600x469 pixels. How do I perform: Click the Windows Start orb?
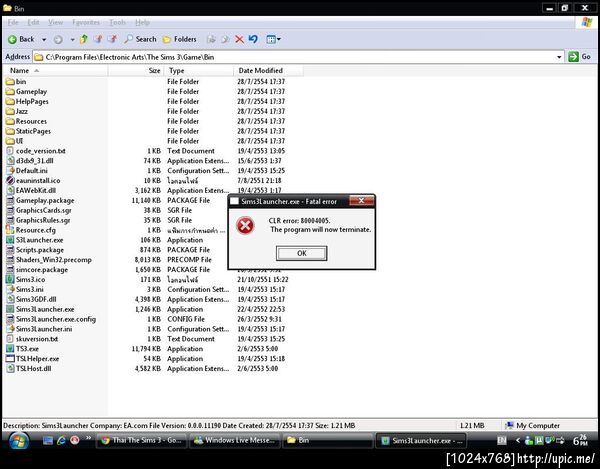(x=18, y=441)
